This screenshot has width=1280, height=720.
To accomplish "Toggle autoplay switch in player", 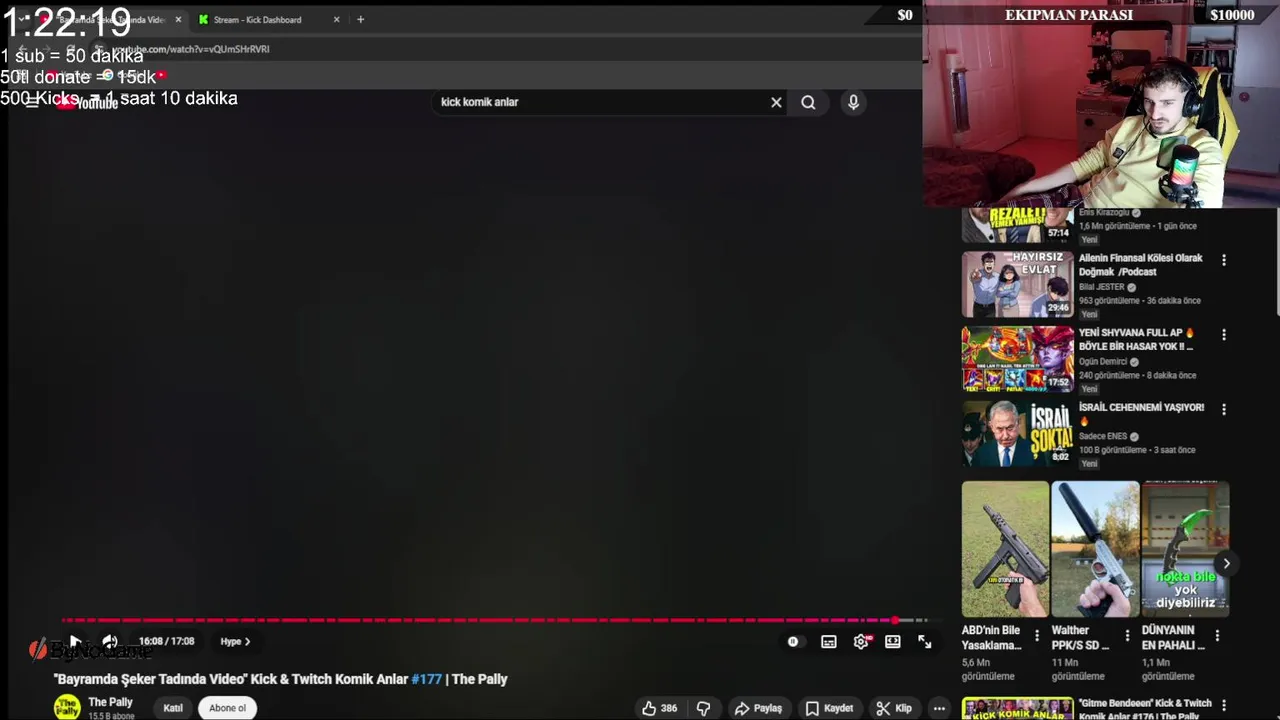I will pyautogui.click(x=793, y=642).
